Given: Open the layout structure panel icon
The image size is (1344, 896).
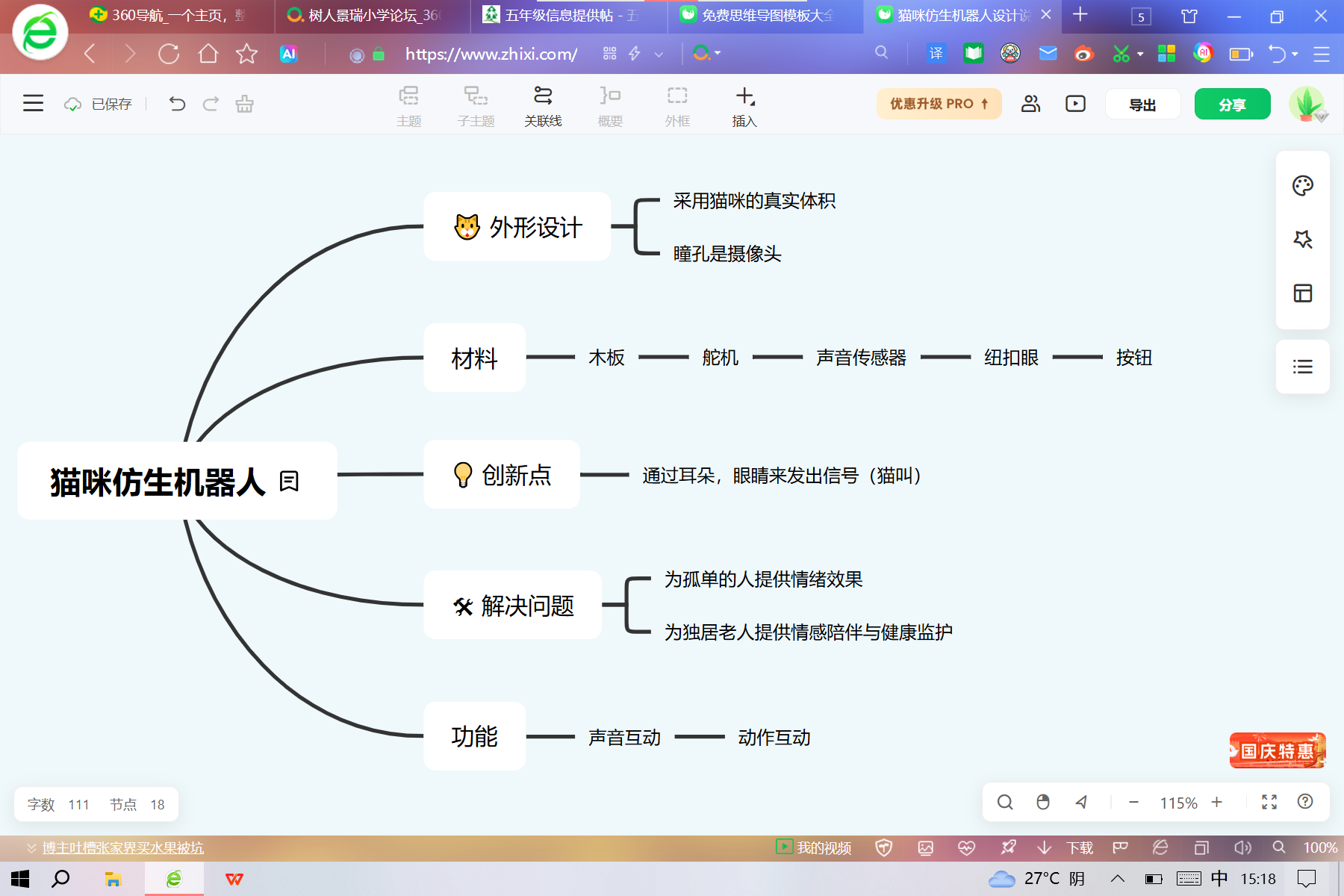Looking at the screenshot, I should (x=1303, y=293).
